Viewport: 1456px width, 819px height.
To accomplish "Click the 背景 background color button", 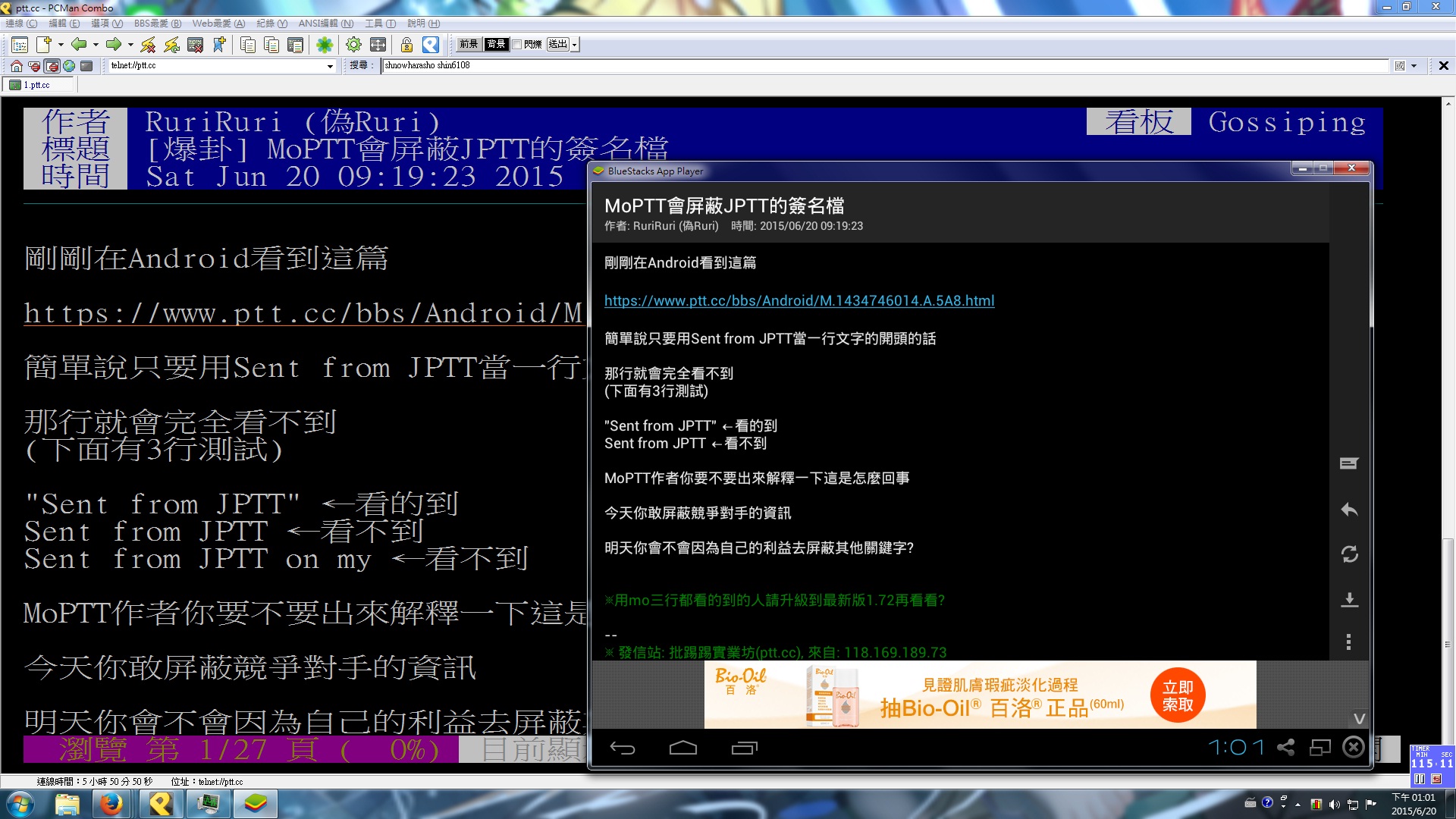I will tap(496, 44).
